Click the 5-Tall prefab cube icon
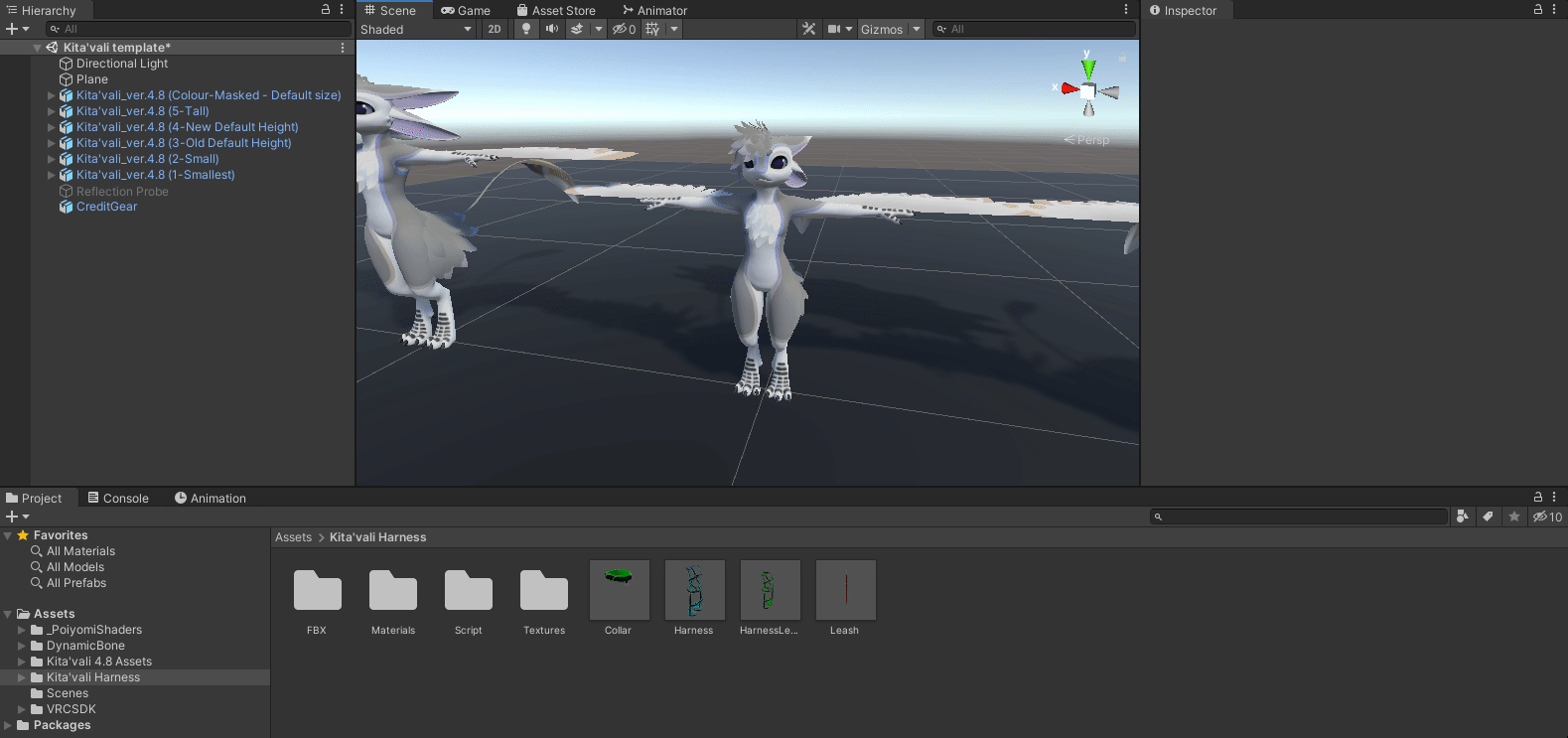 tap(67, 111)
